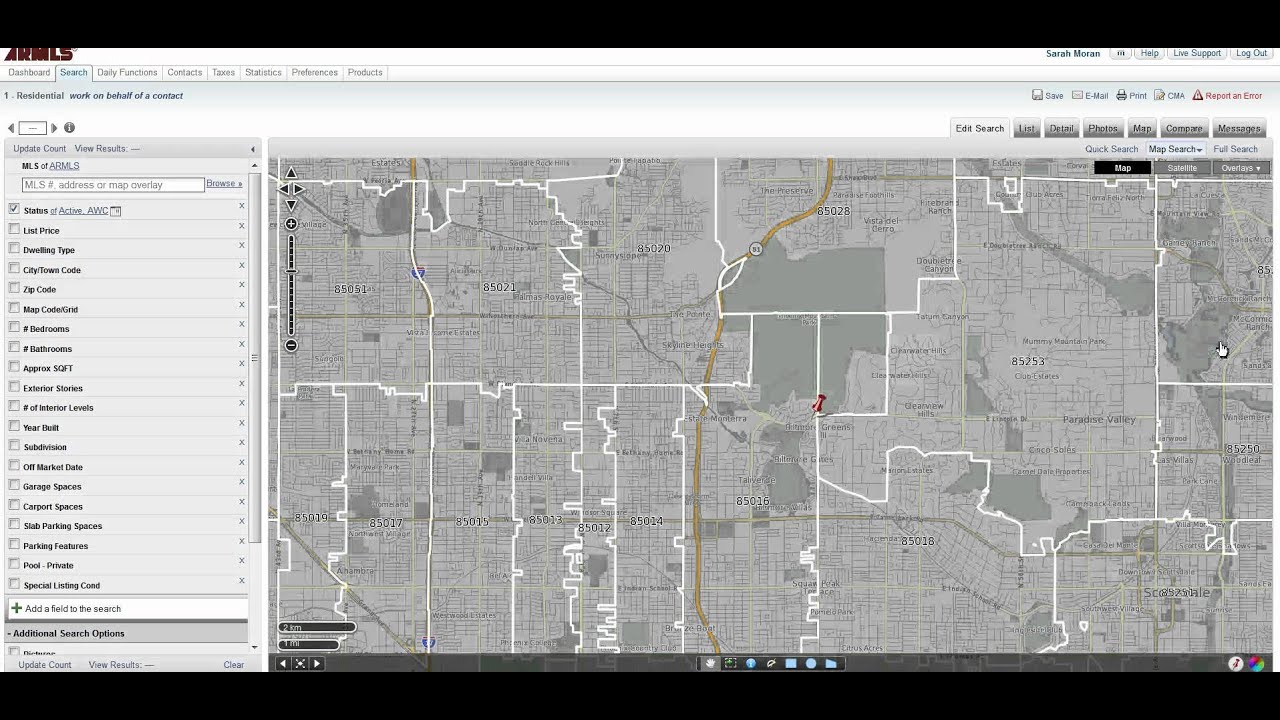The height and width of the screenshot is (720, 1280).
Task: Click the Browse link
Action: pos(224,183)
